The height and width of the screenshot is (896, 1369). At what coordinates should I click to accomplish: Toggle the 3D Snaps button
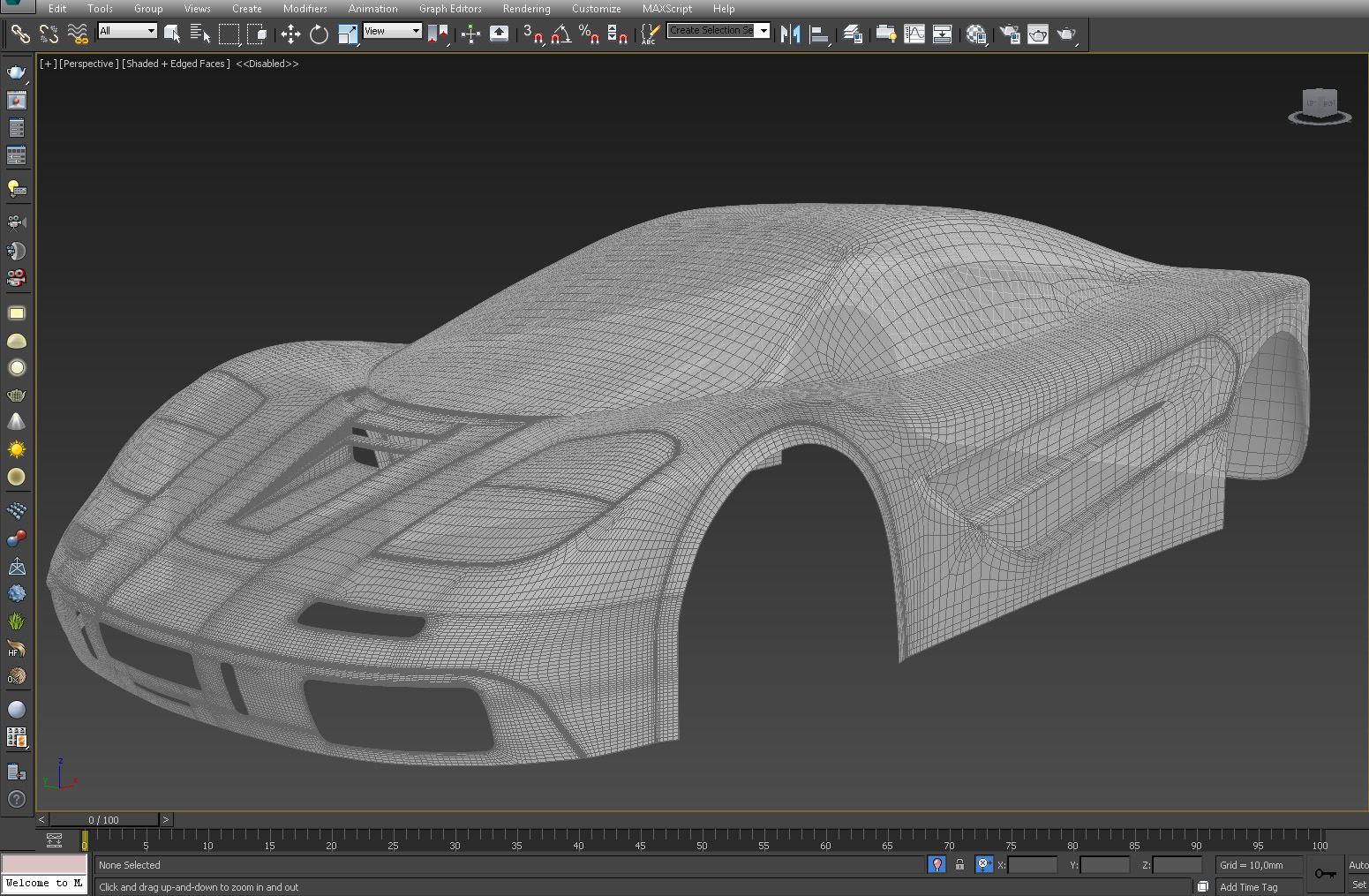point(532,34)
